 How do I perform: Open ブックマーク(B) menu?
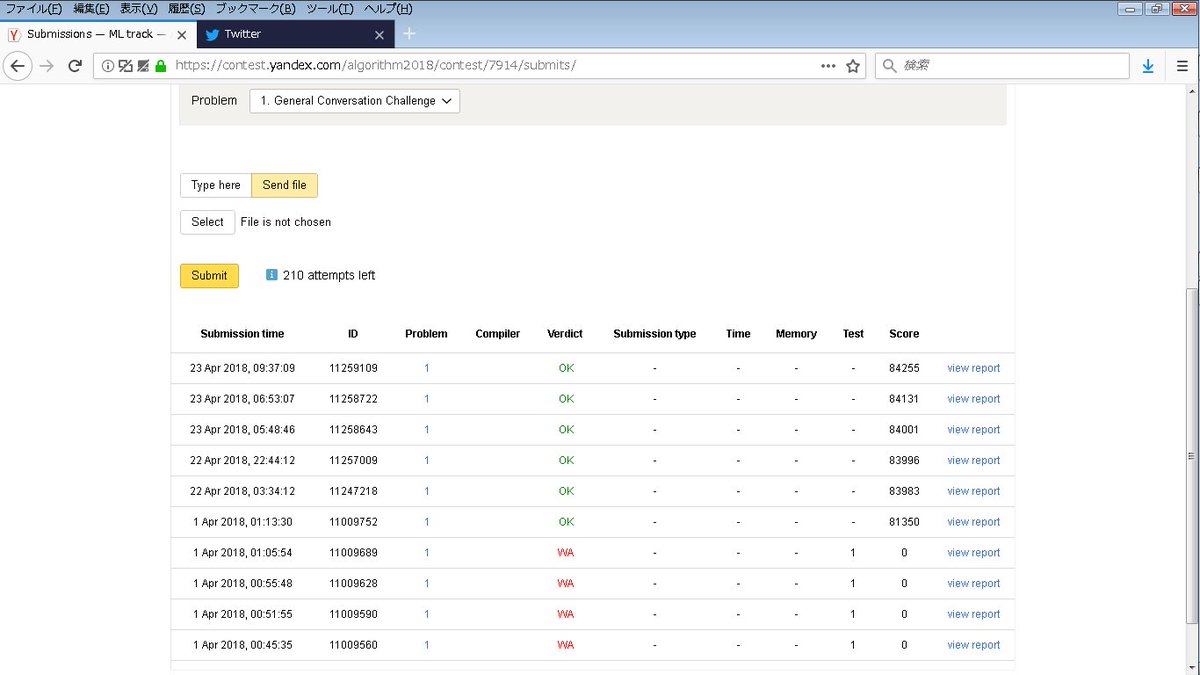255,9
